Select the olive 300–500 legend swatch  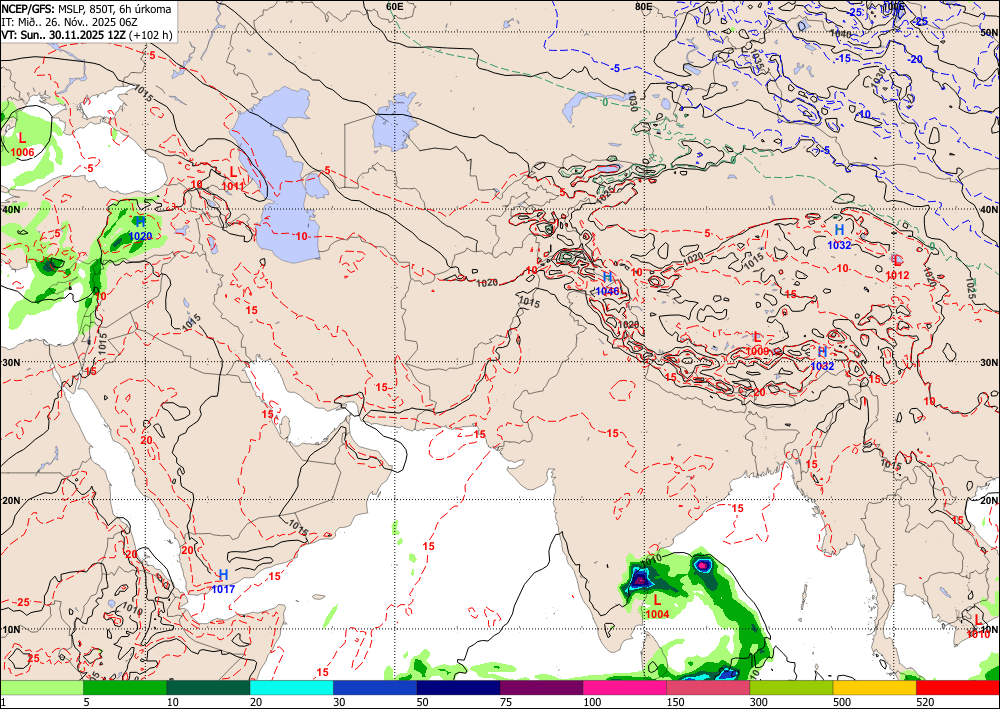click(x=791, y=688)
